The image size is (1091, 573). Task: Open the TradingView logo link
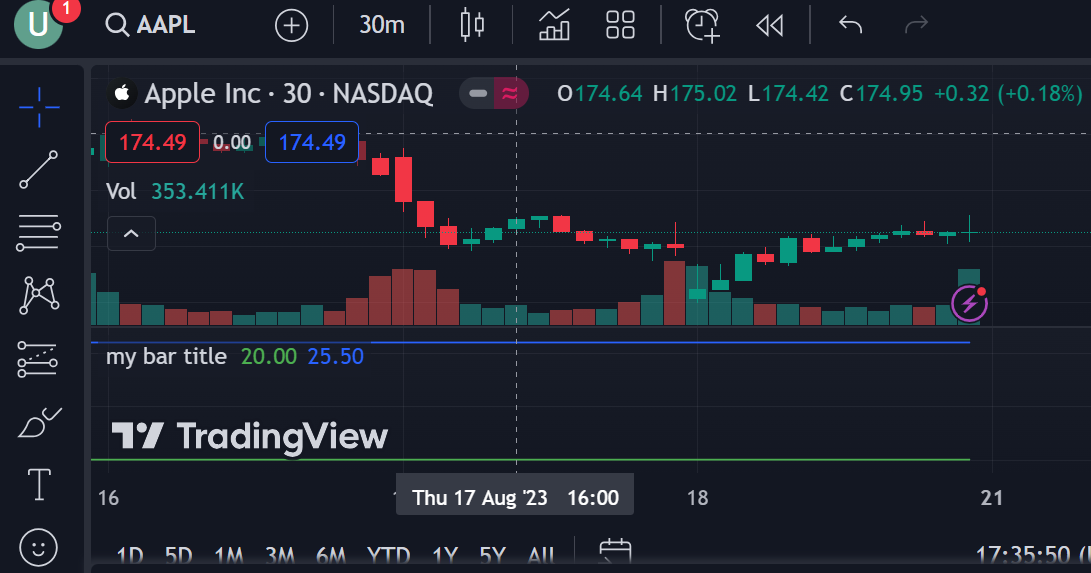(249, 437)
